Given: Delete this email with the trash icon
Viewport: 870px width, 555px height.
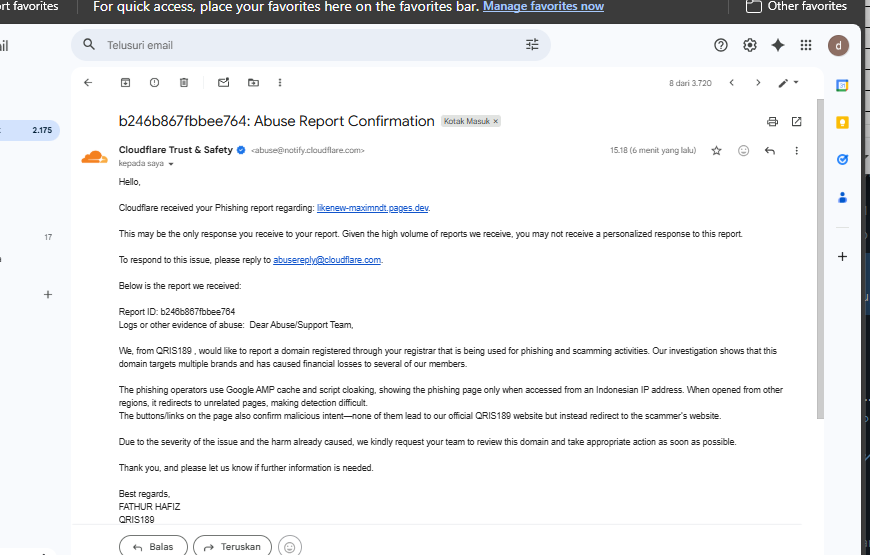Looking at the screenshot, I should 184,83.
